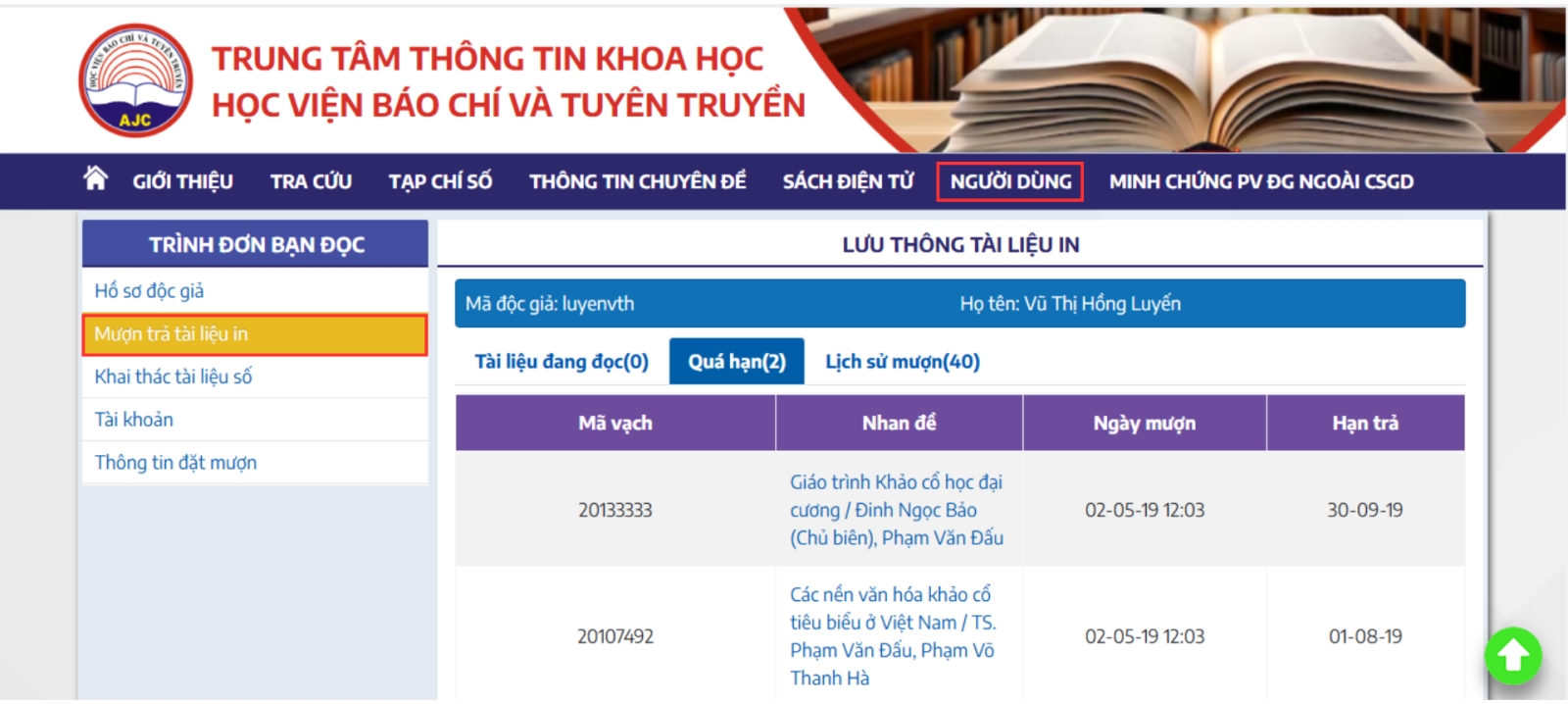Click barcode 20133333
Screen dimensions: 1568x704
615,510
